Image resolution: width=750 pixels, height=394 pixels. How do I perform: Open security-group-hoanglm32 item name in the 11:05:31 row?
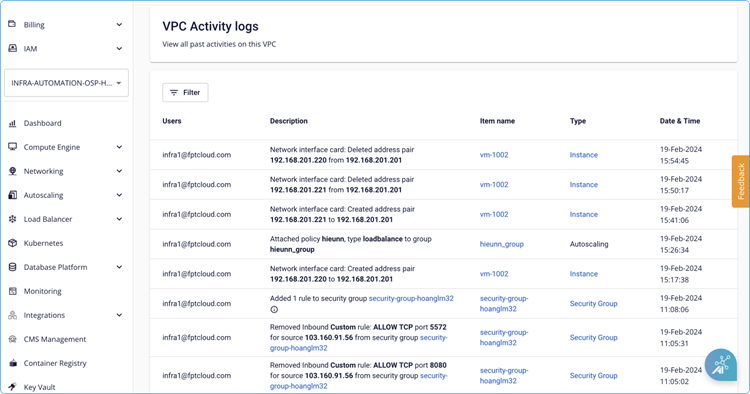point(504,337)
